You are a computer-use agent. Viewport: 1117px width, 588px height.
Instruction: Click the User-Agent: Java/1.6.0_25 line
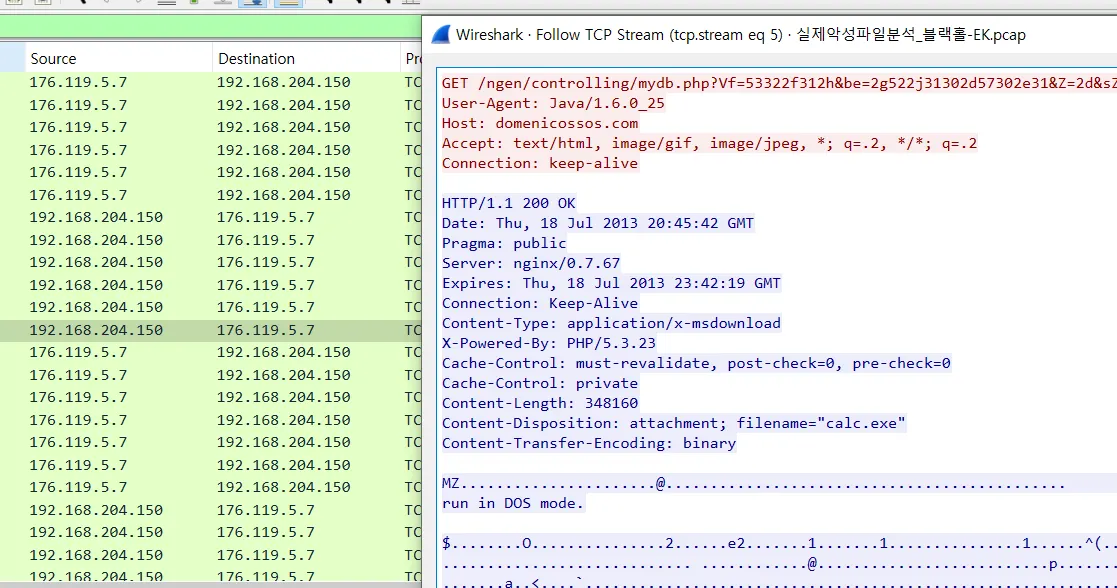tap(553, 103)
